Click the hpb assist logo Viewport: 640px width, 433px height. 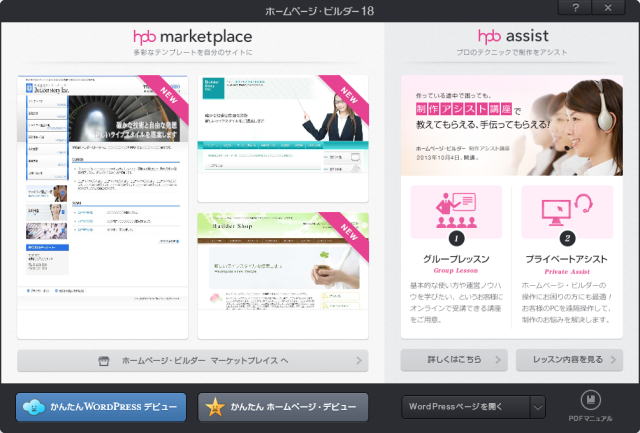click(x=513, y=36)
